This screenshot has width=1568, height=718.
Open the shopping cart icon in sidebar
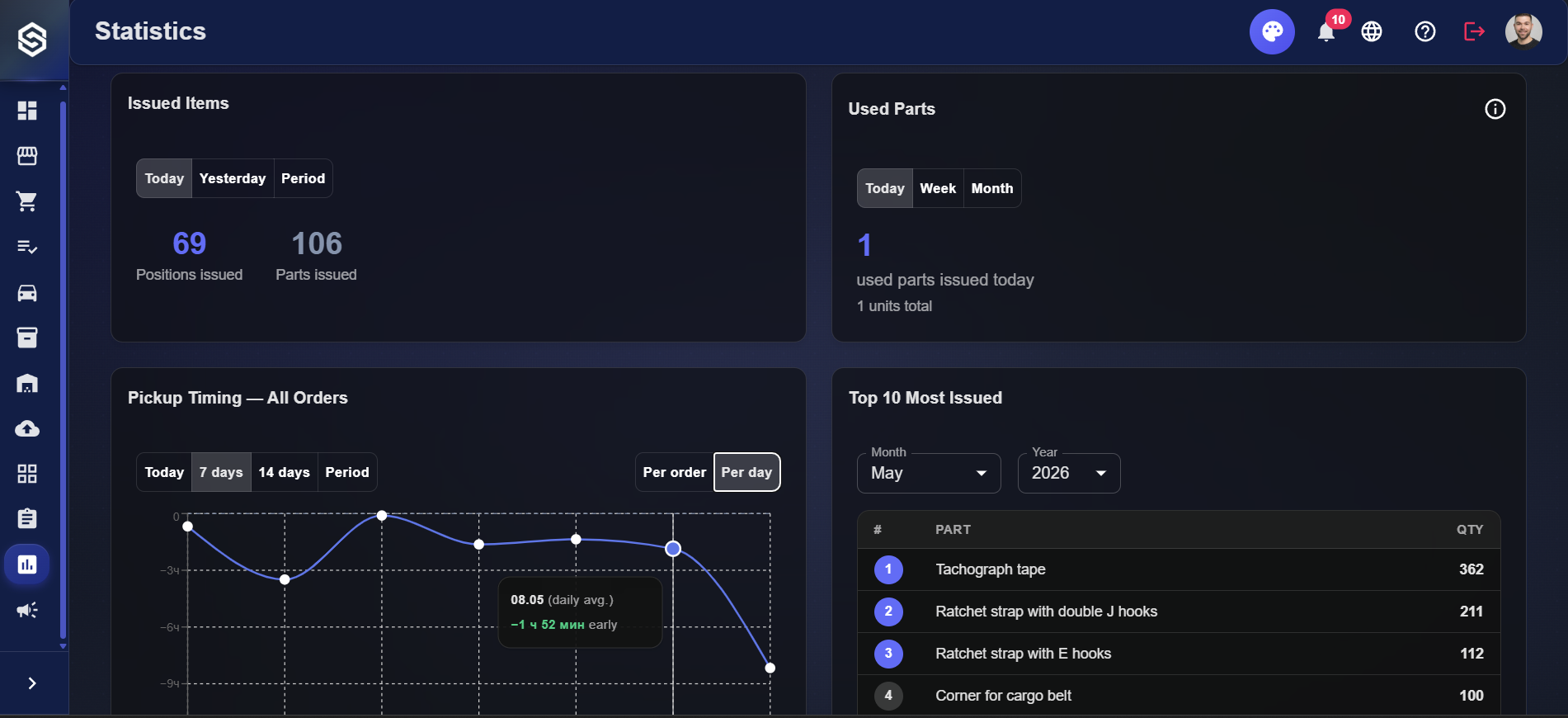(27, 201)
